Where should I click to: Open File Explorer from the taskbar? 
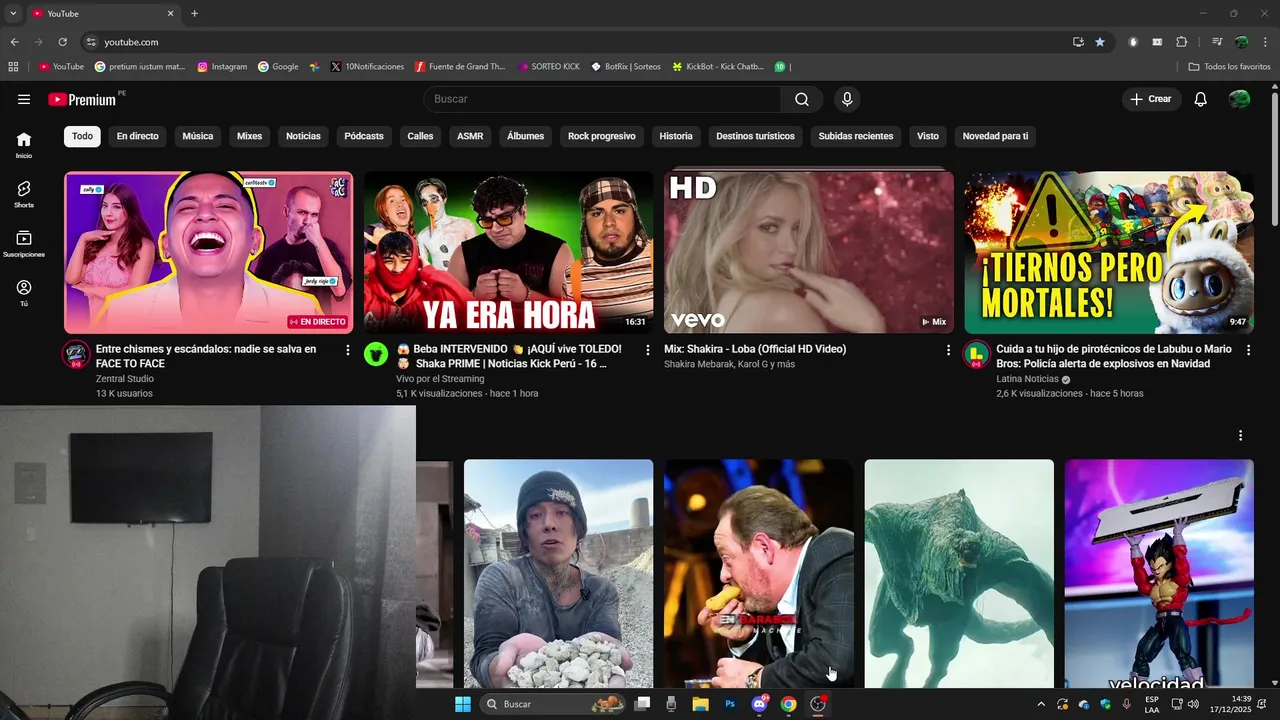[700, 704]
